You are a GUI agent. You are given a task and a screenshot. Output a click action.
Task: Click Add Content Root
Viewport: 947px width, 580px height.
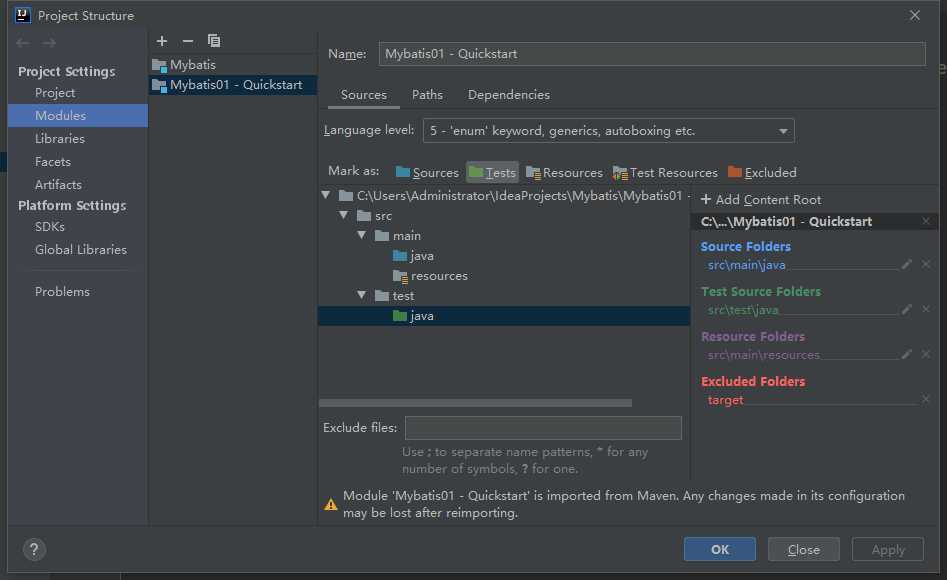(x=760, y=199)
